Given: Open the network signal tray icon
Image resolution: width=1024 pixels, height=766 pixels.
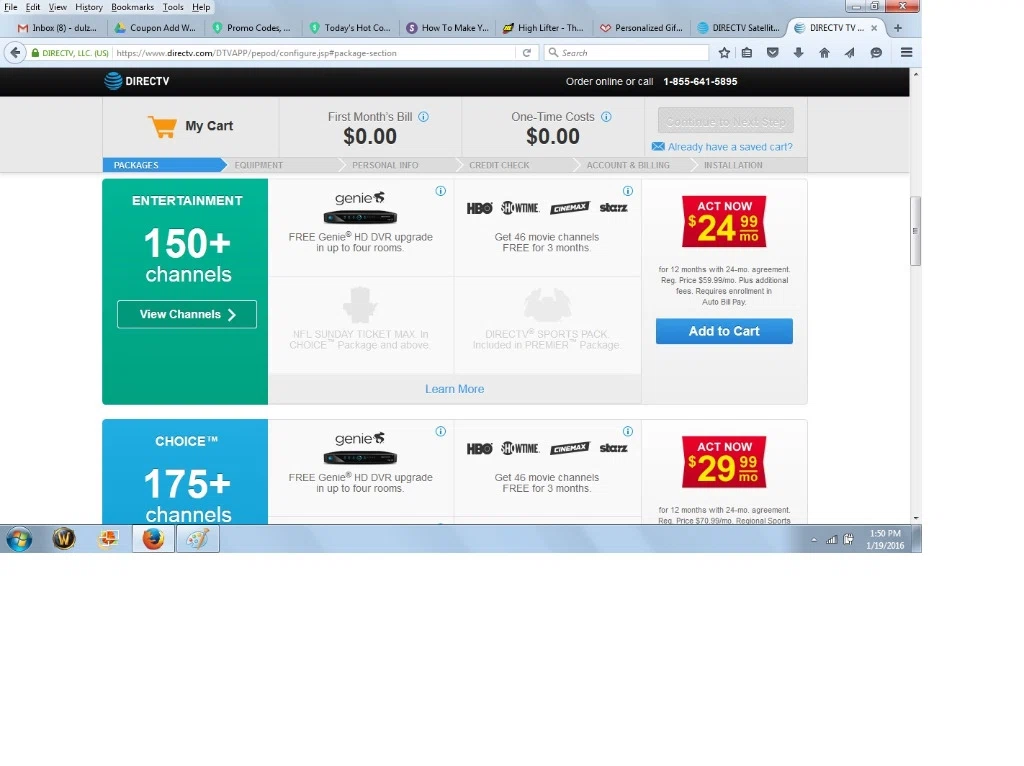Looking at the screenshot, I should [x=831, y=540].
